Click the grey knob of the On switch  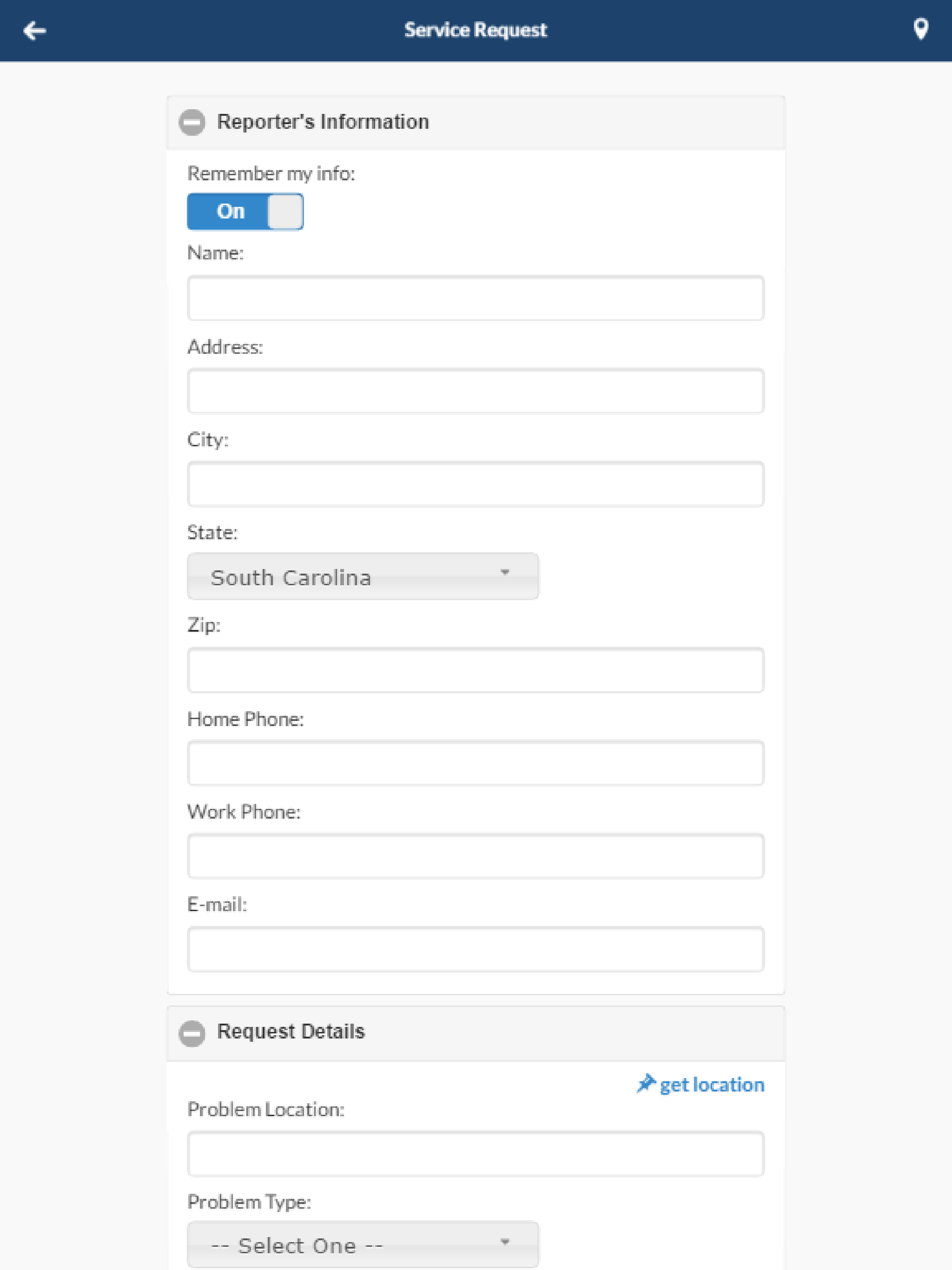[x=285, y=212]
